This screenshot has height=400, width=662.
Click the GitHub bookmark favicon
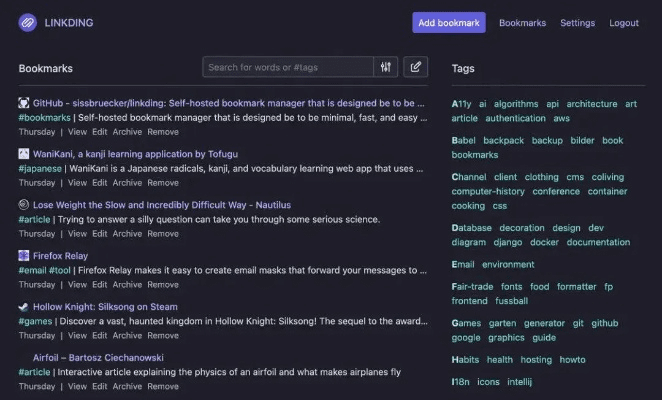[24, 103]
